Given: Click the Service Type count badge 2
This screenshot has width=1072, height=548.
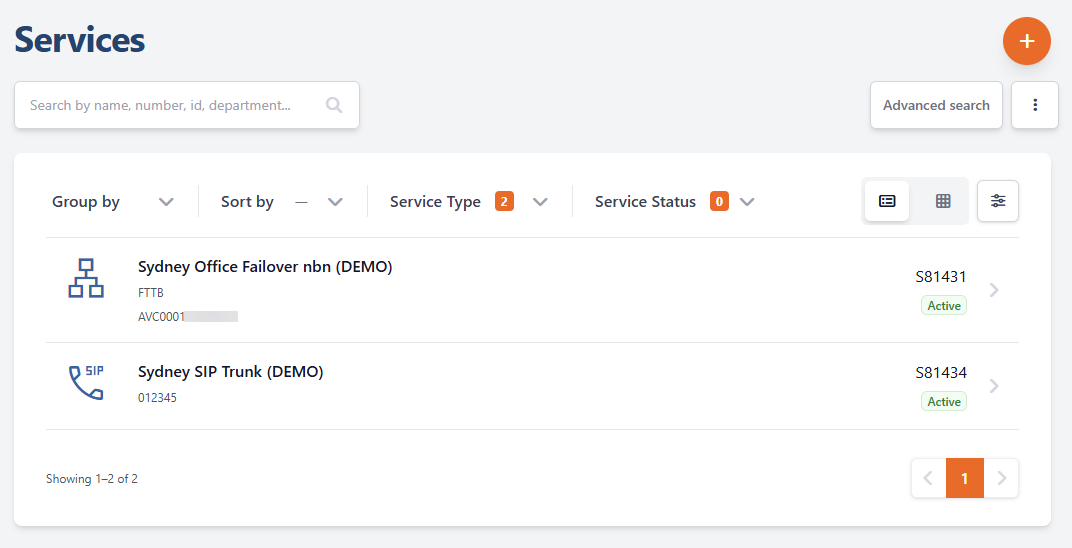Looking at the screenshot, I should 504,202.
